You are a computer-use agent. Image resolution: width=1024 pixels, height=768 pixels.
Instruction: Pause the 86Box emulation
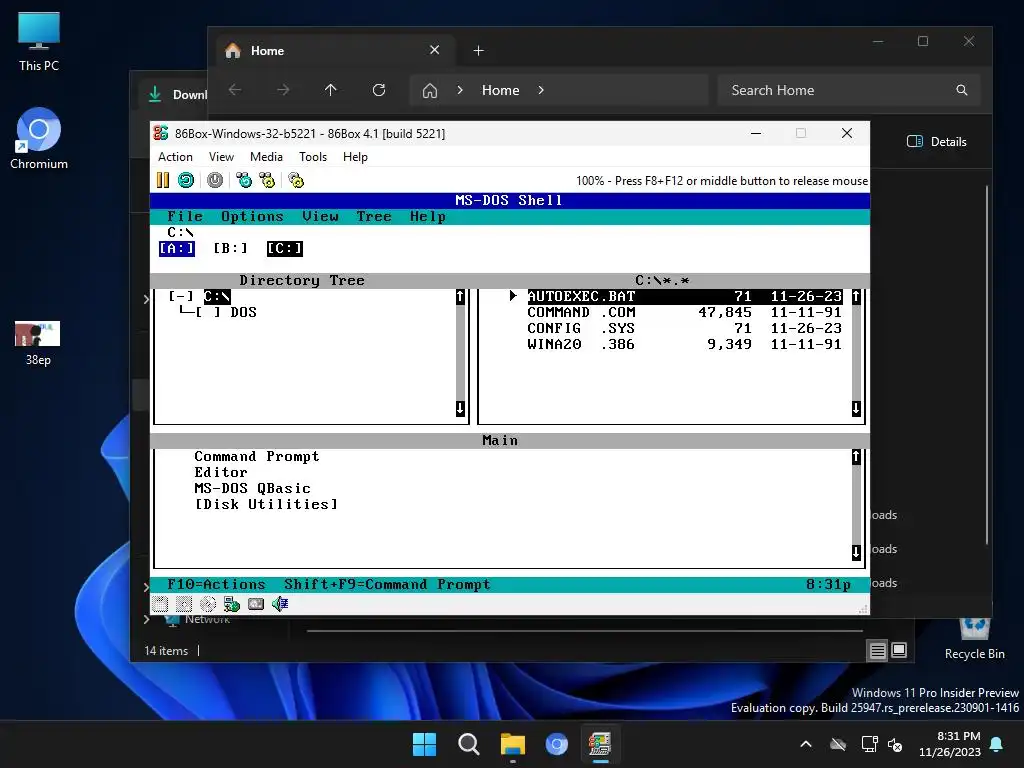(x=163, y=180)
